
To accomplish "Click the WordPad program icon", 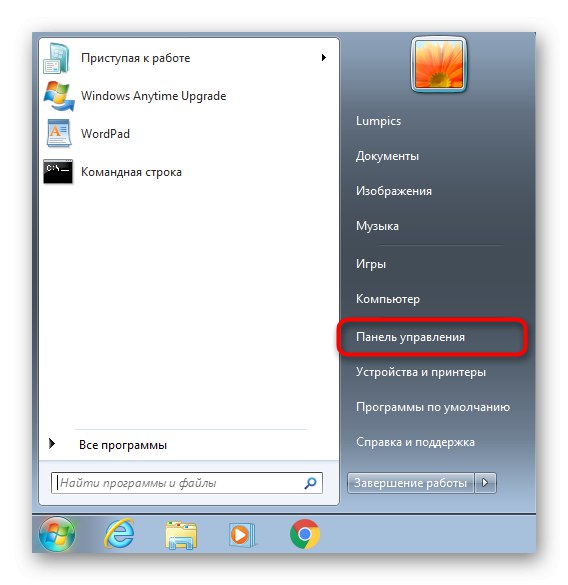I will click(58, 133).
